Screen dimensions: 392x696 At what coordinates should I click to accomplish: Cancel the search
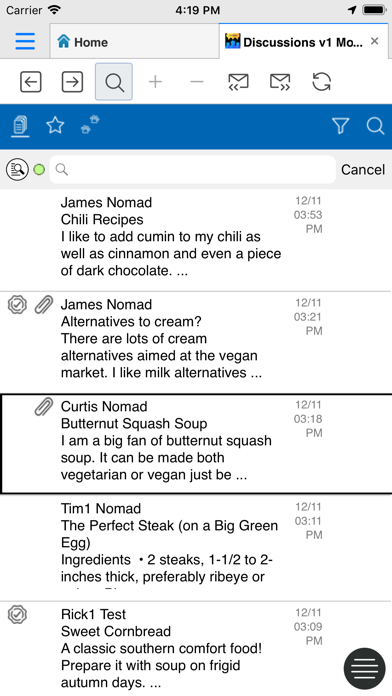tap(363, 170)
